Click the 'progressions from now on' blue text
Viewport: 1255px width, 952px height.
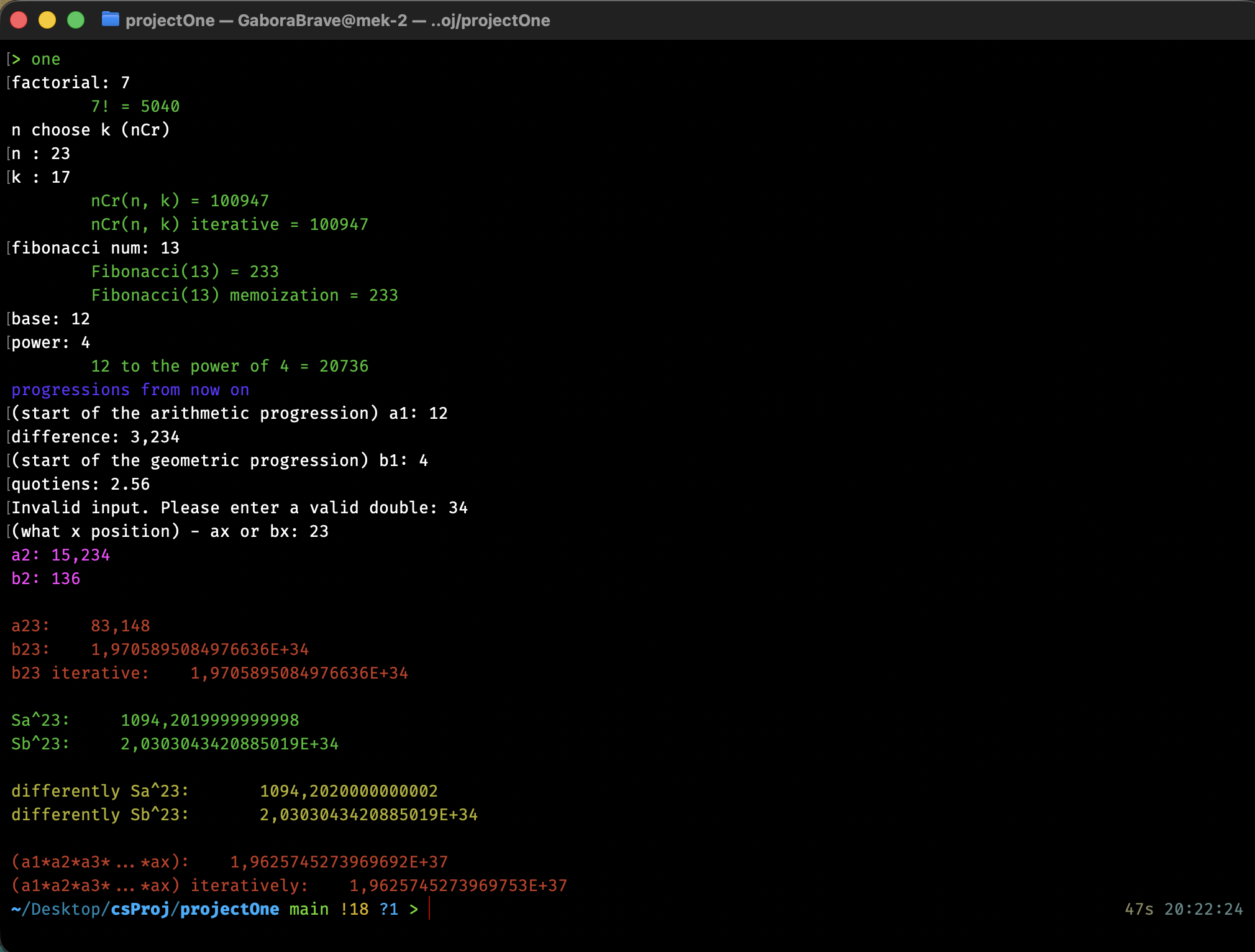click(130, 390)
